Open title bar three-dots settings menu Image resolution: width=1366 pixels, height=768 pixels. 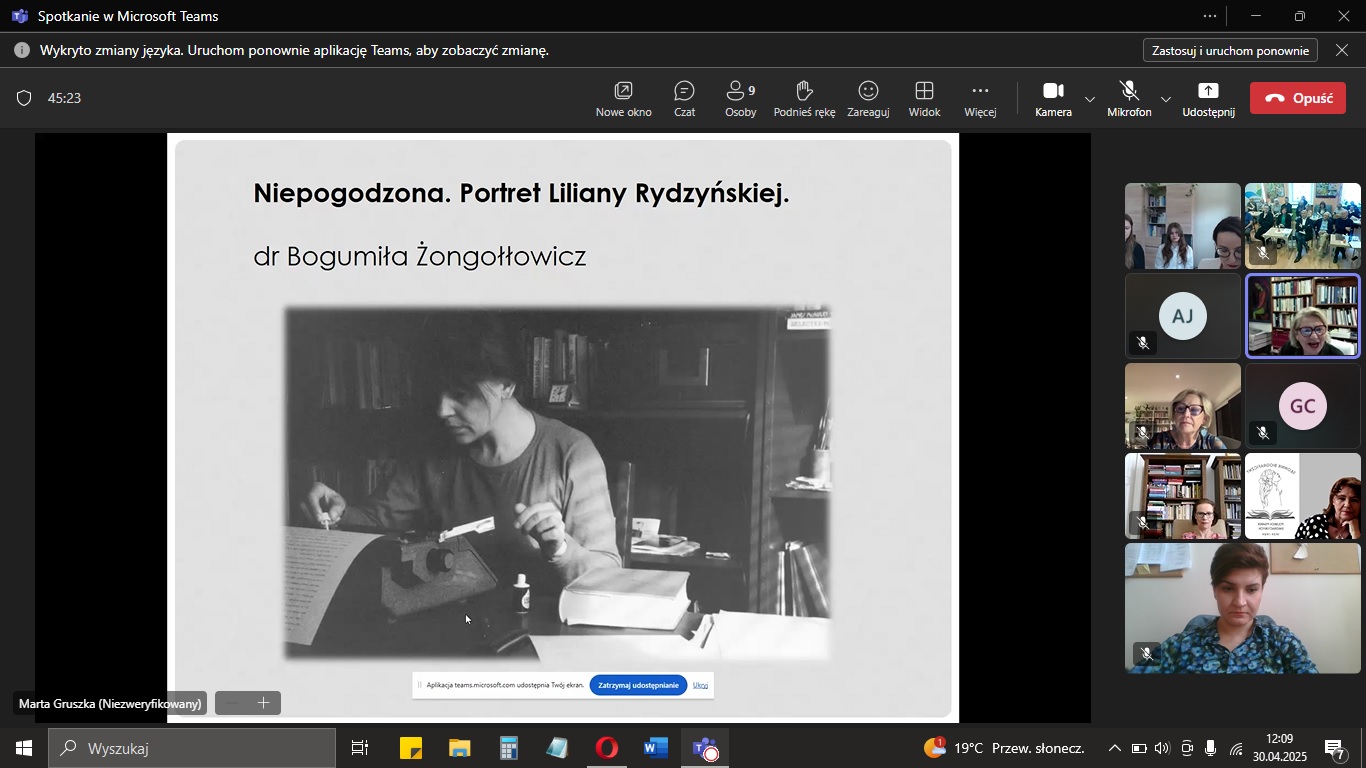[x=1210, y=16]
